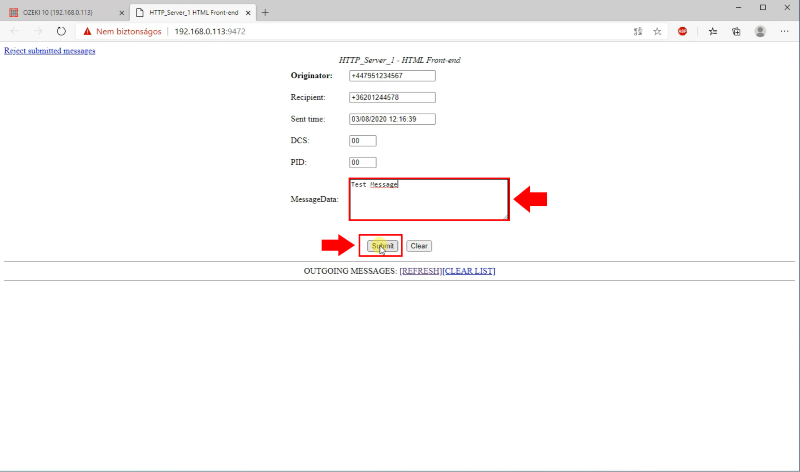
Task: Click the translate page icon
Action: click(637, 31)
